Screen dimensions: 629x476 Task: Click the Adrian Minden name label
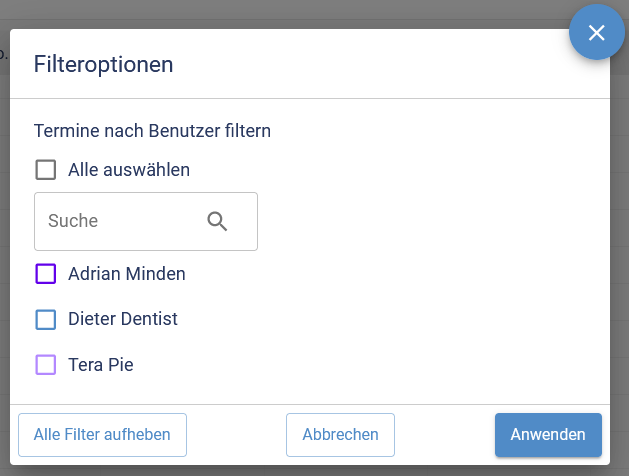coord(127,273)
